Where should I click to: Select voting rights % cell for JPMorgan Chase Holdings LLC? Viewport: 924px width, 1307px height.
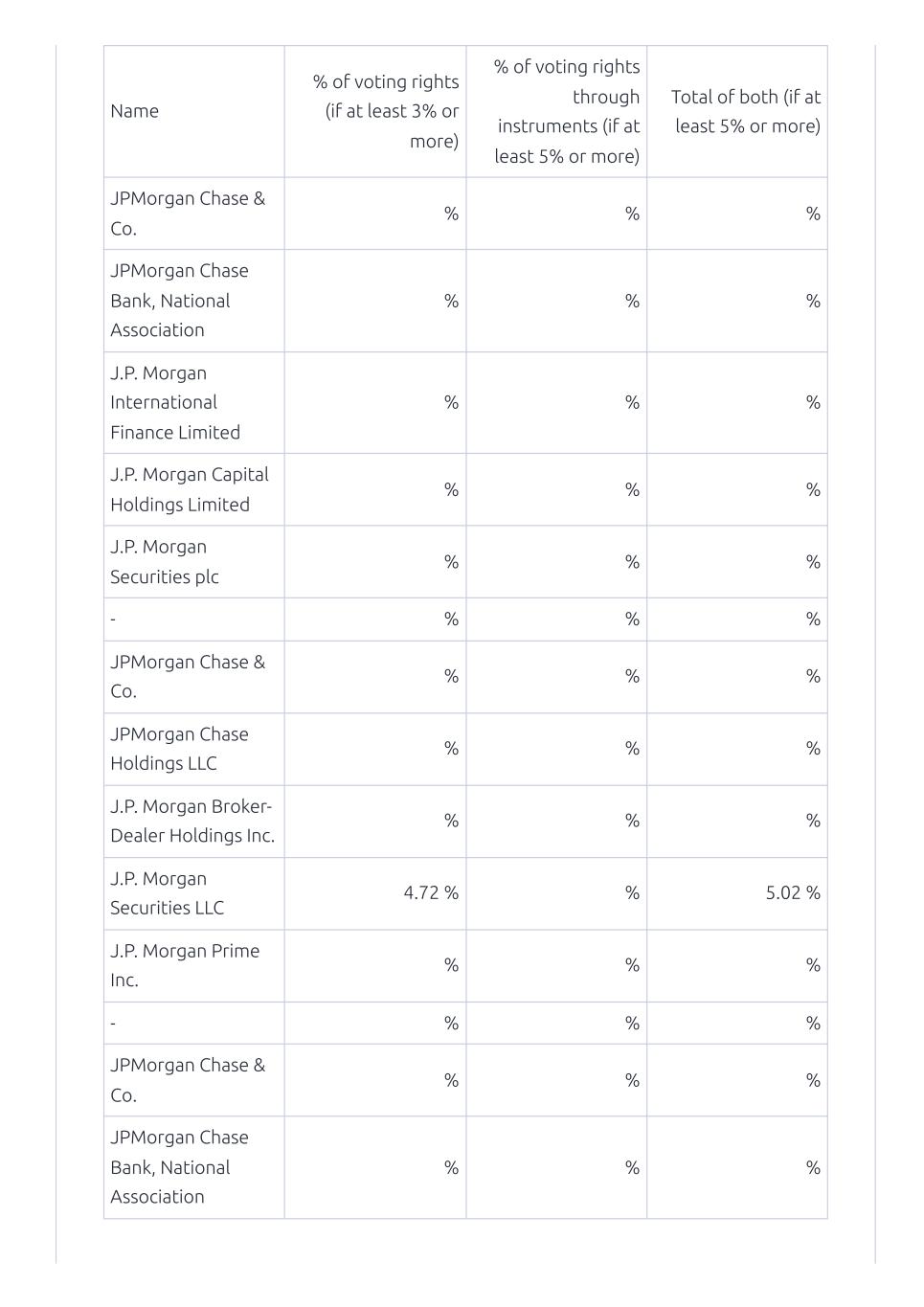click(451, 749)
